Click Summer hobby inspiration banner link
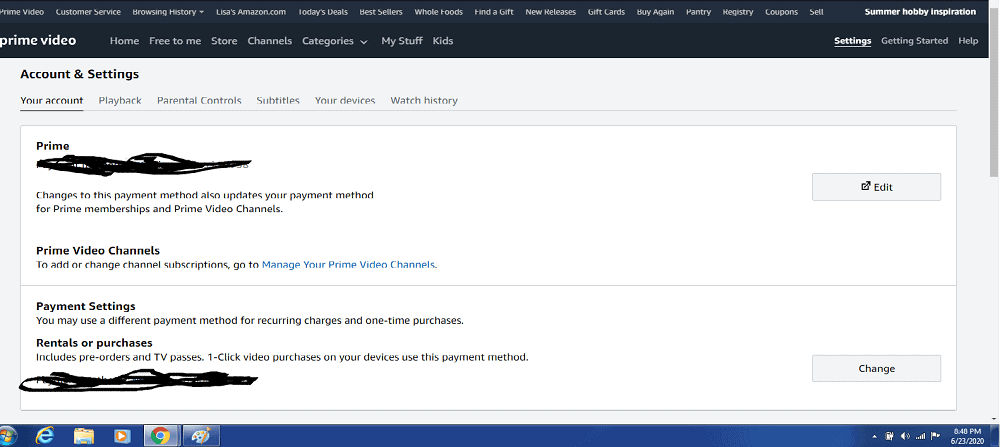 coord(920,12)
